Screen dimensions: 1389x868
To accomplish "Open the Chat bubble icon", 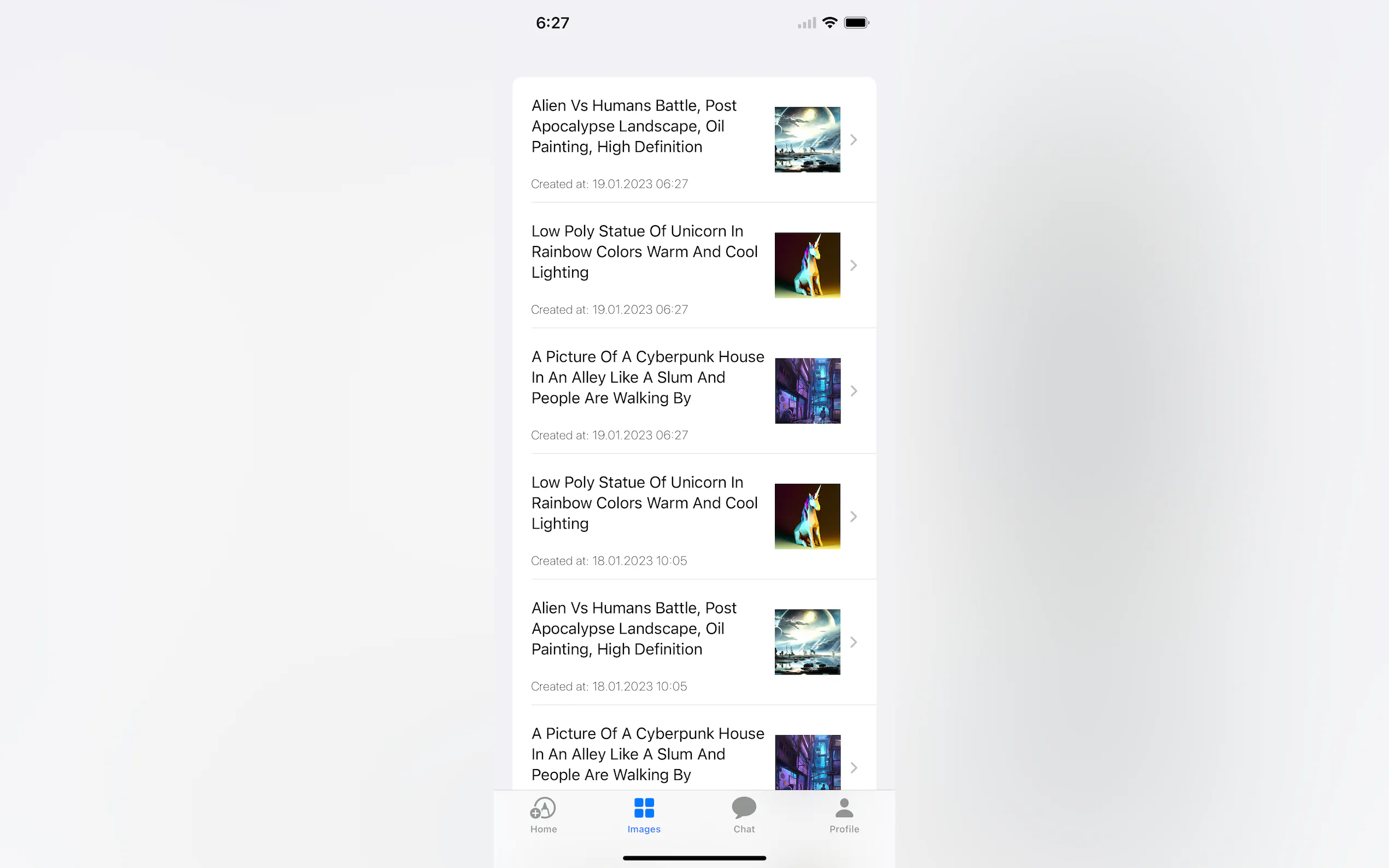I will point(744,808).
